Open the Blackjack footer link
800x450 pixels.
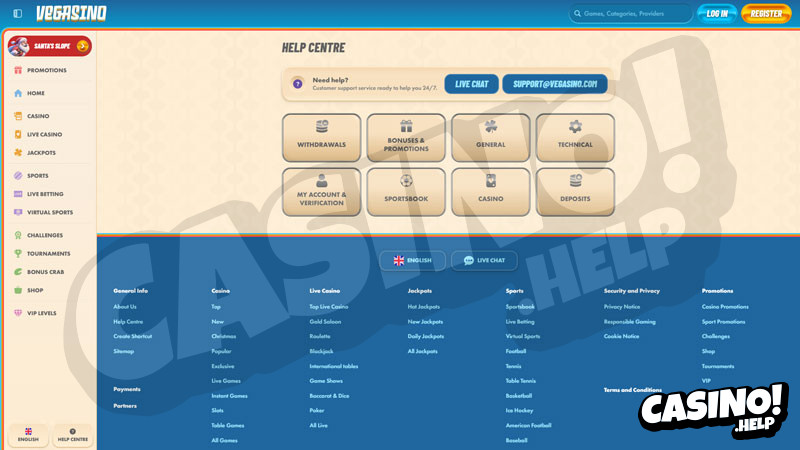point(321,352)
